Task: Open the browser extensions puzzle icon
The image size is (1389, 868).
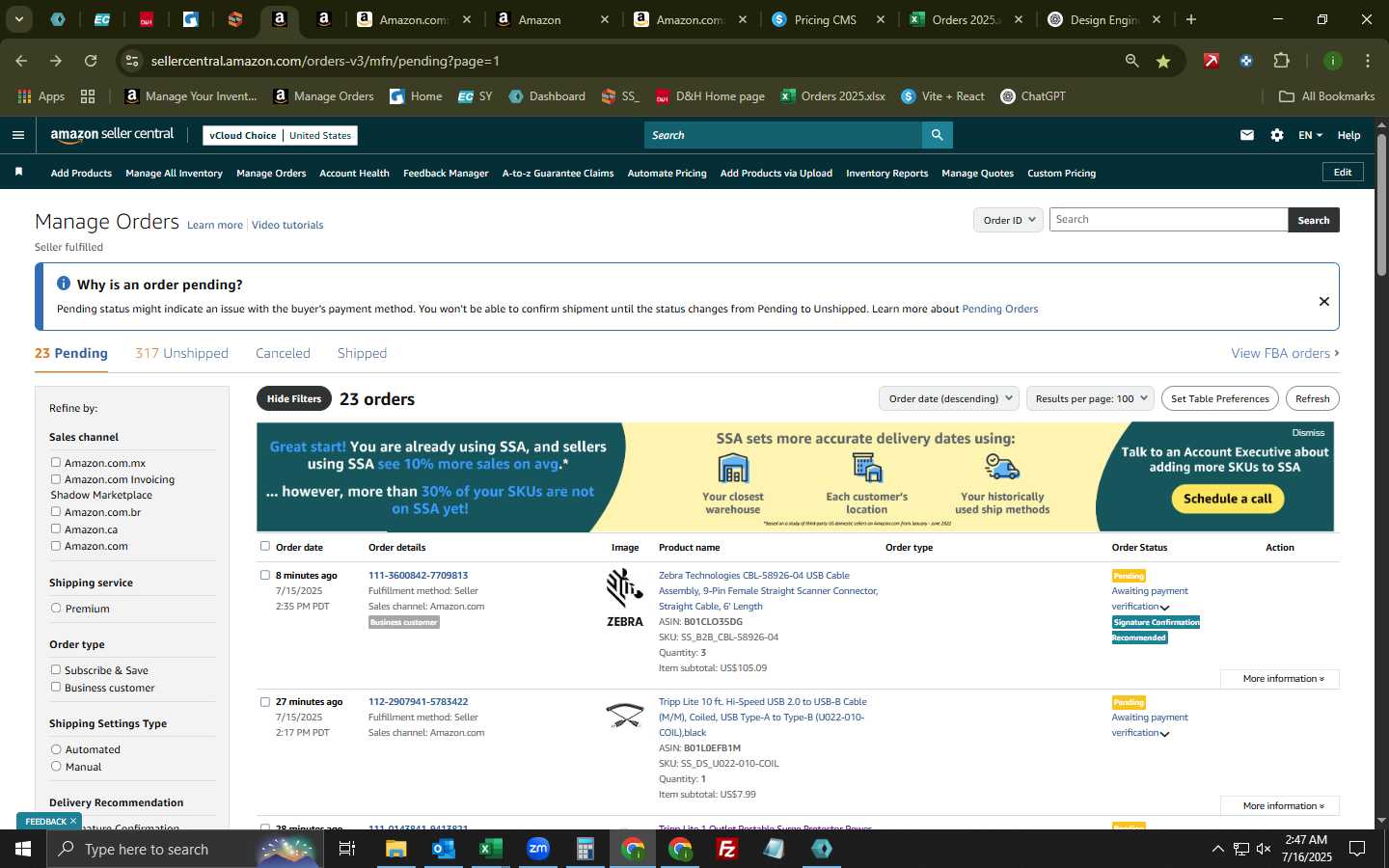Action: 1281,61
